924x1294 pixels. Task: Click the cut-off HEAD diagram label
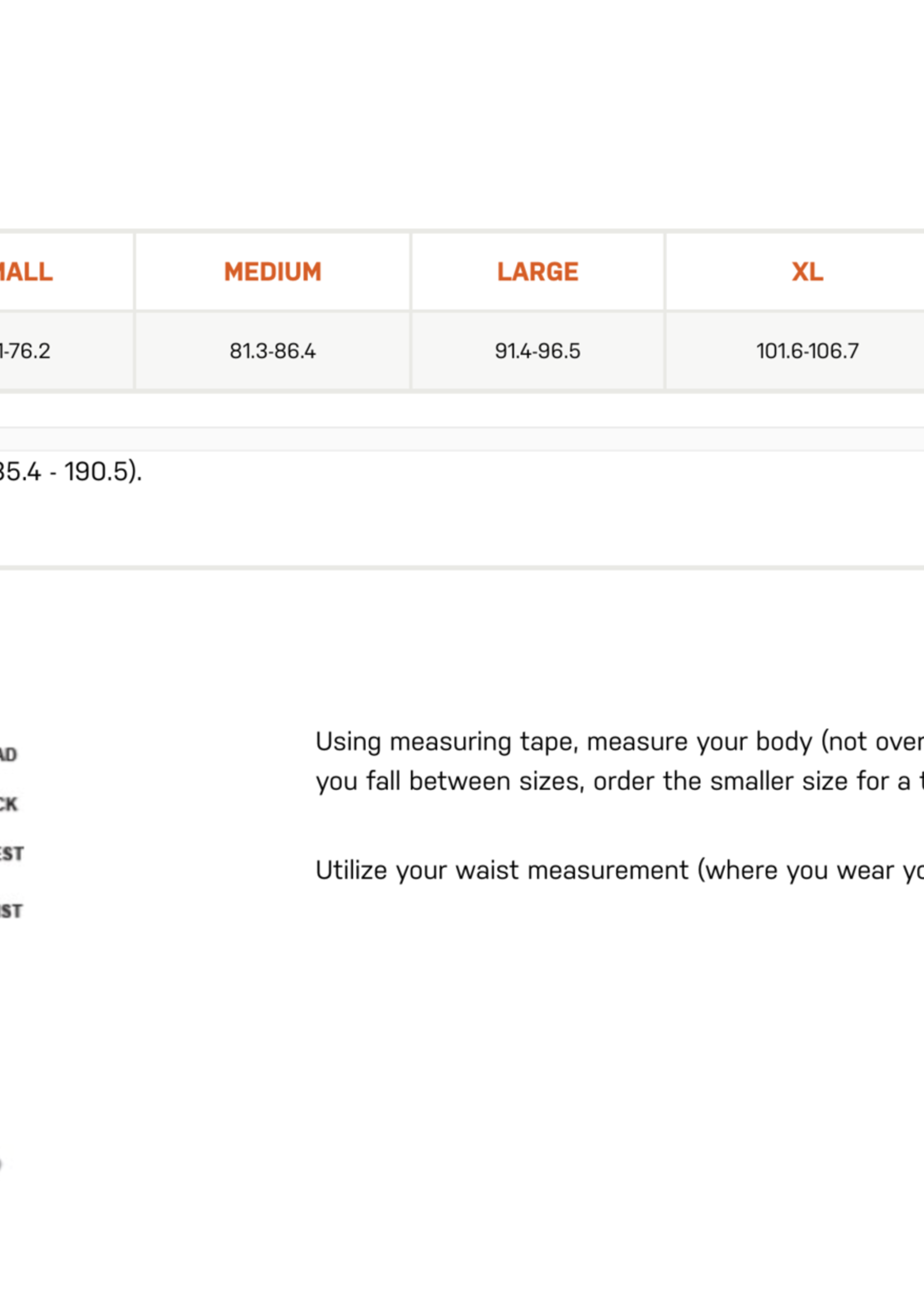click(8, 755)
